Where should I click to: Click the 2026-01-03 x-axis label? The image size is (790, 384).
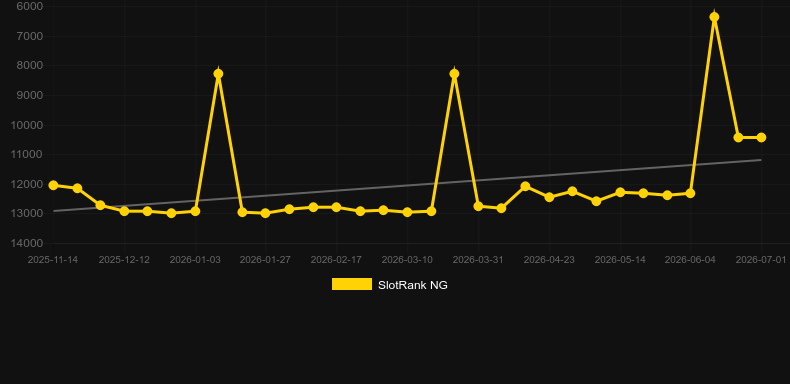click(x=195, y=260)
